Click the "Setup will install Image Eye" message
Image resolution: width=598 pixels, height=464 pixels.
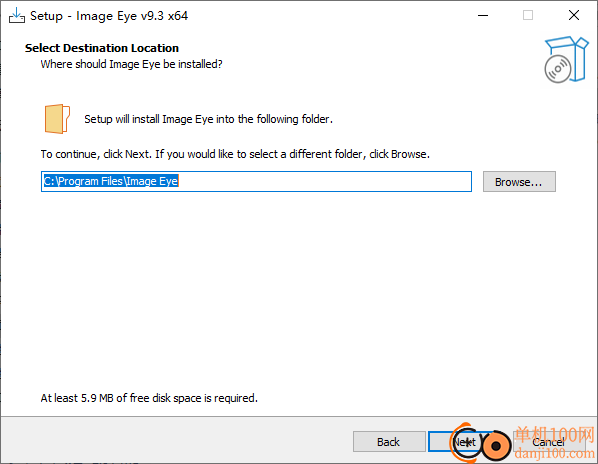208,119
